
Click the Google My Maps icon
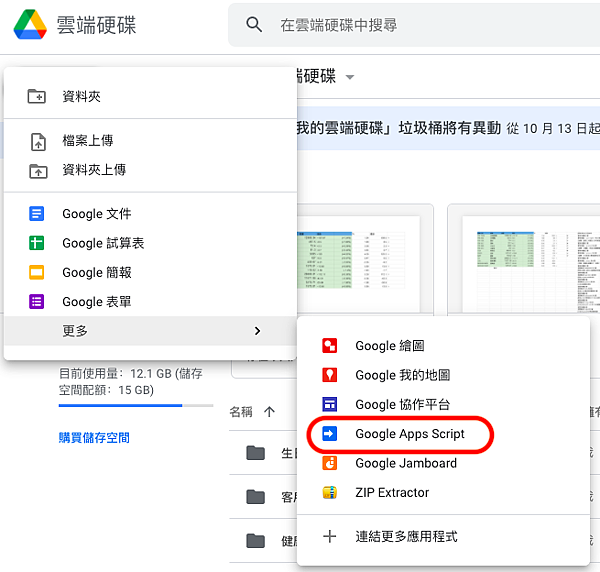click(330, 375)
